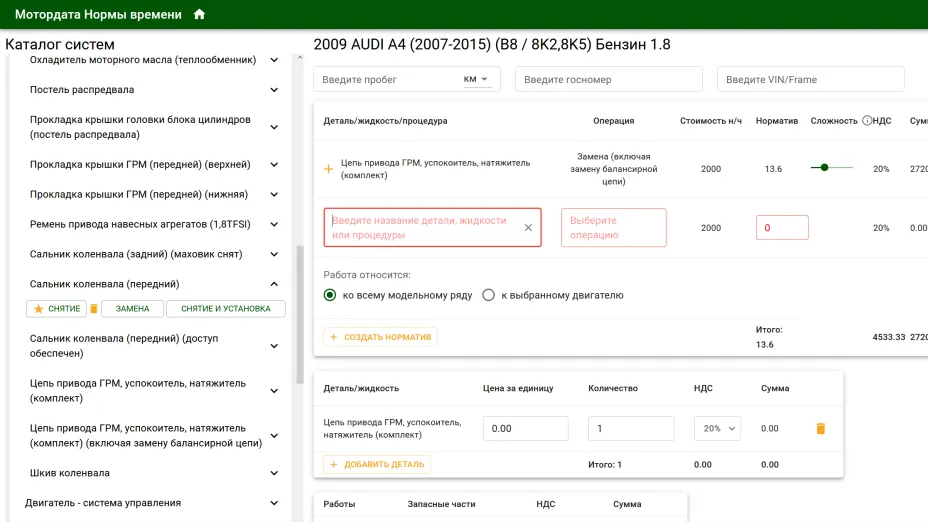
Task: Select radio ко всему модельному ряду
Action: pyautogui.click(x=330, y=295)
